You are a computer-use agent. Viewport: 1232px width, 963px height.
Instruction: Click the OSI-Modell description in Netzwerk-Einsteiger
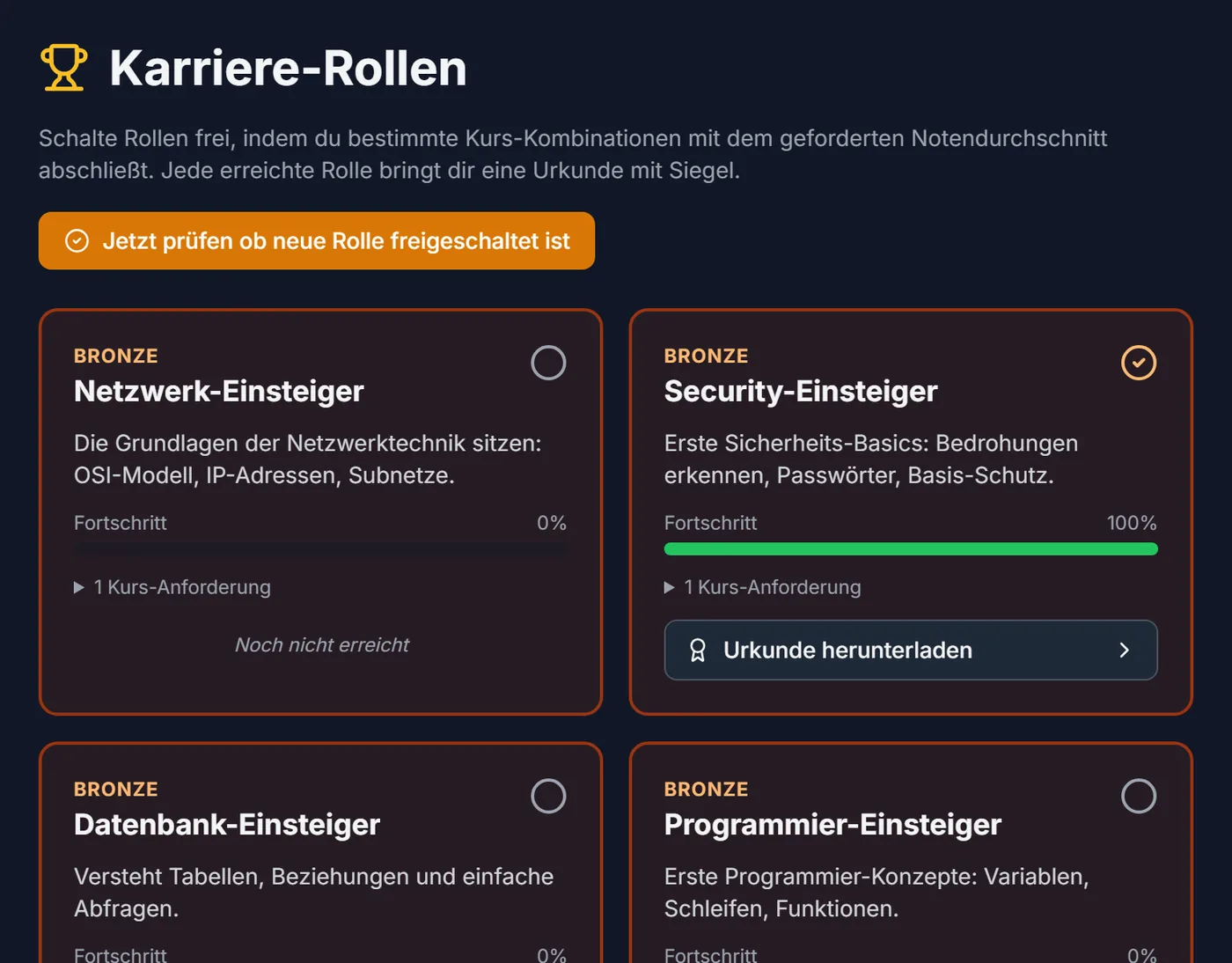[x=308, y=459]
